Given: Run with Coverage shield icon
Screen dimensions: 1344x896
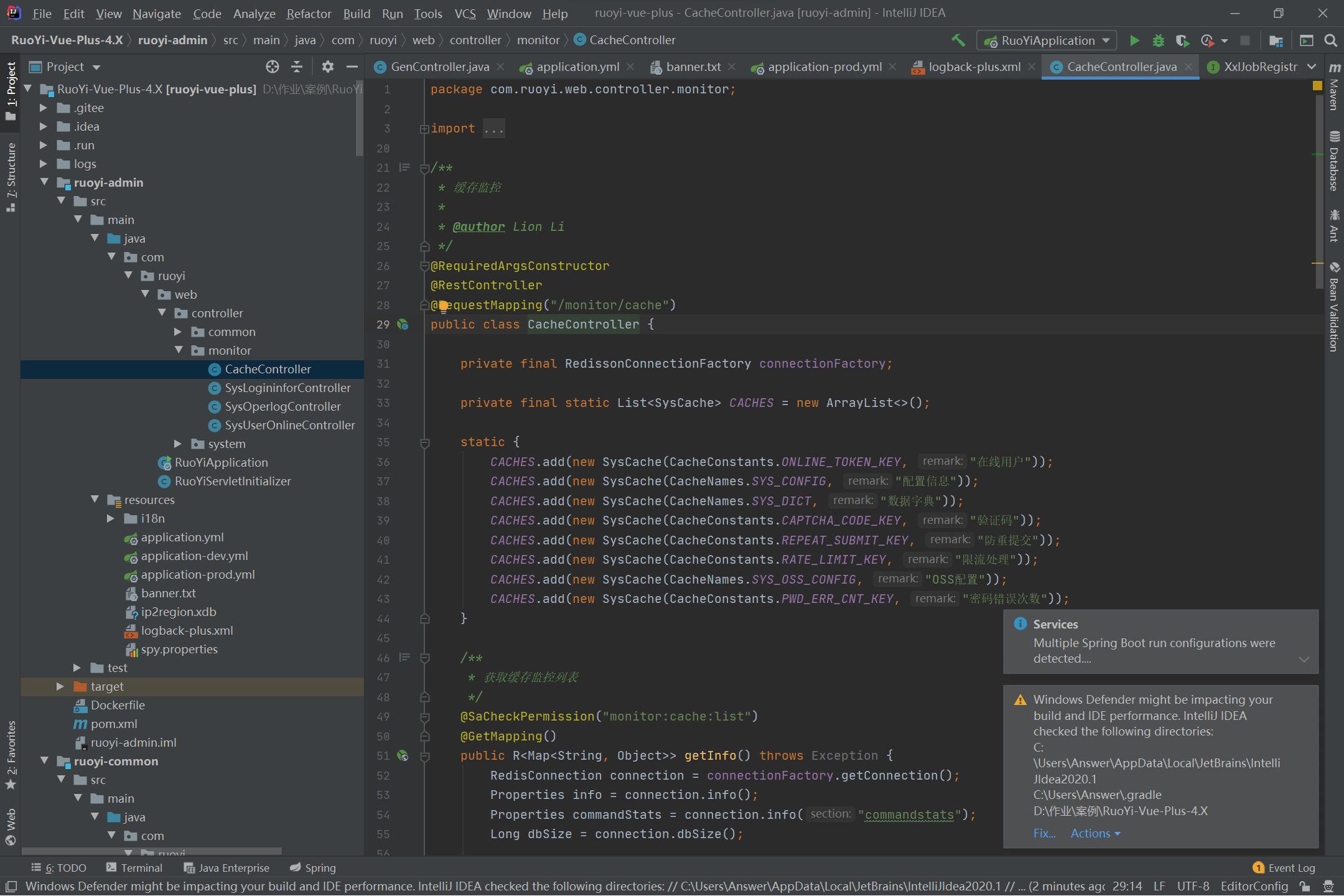Looking at the screenshot, I should (x=1182, y=40).
